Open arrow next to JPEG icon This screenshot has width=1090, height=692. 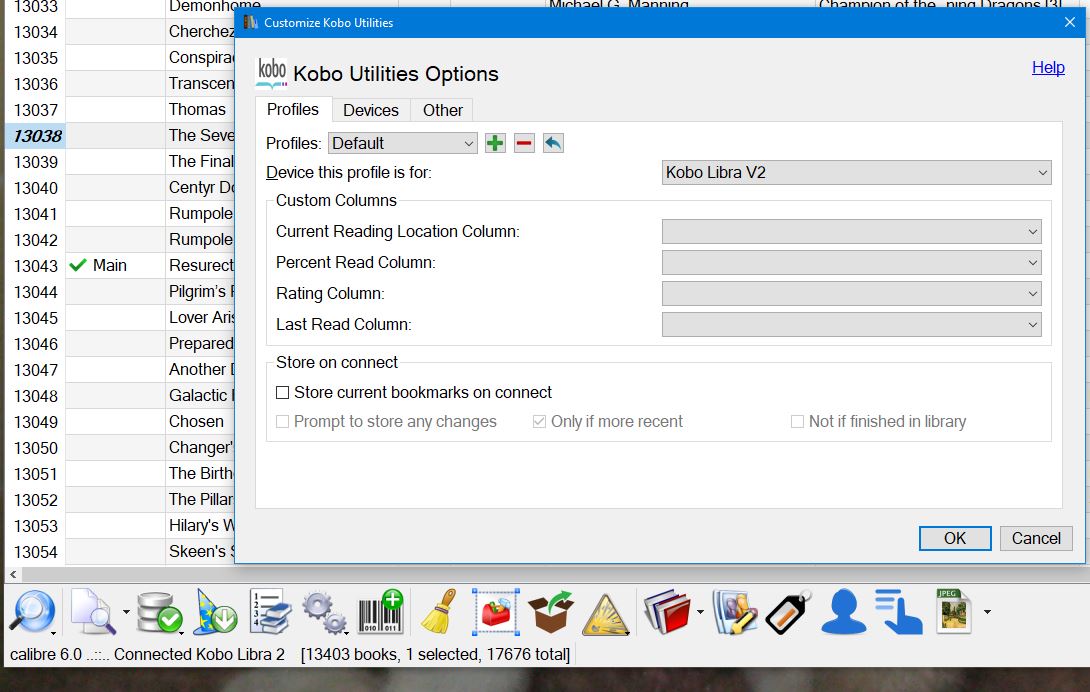pyautogui.click(x=987, y=612)
